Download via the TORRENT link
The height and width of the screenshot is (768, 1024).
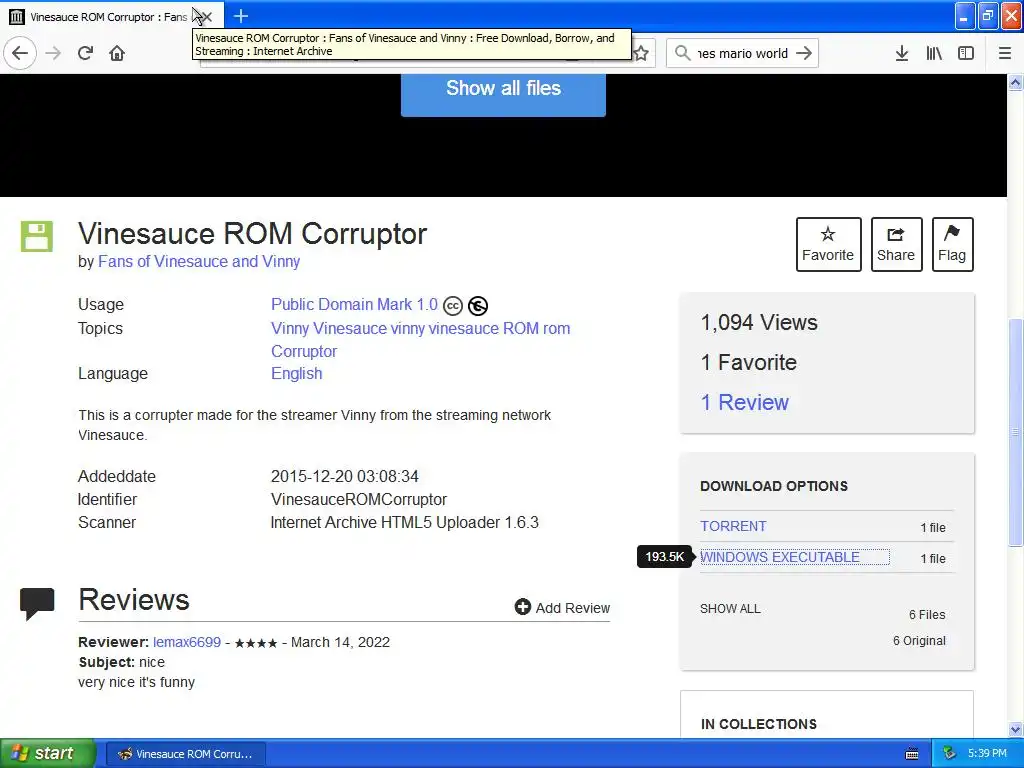[x=733, y=526]
